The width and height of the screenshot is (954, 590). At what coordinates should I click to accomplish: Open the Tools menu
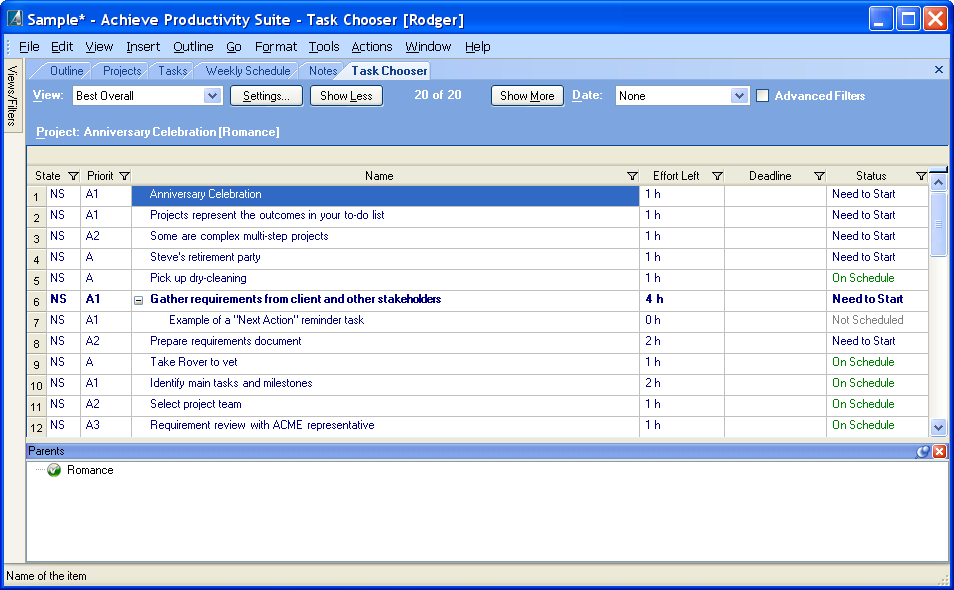pyautogui.click(x=324, y=47)
